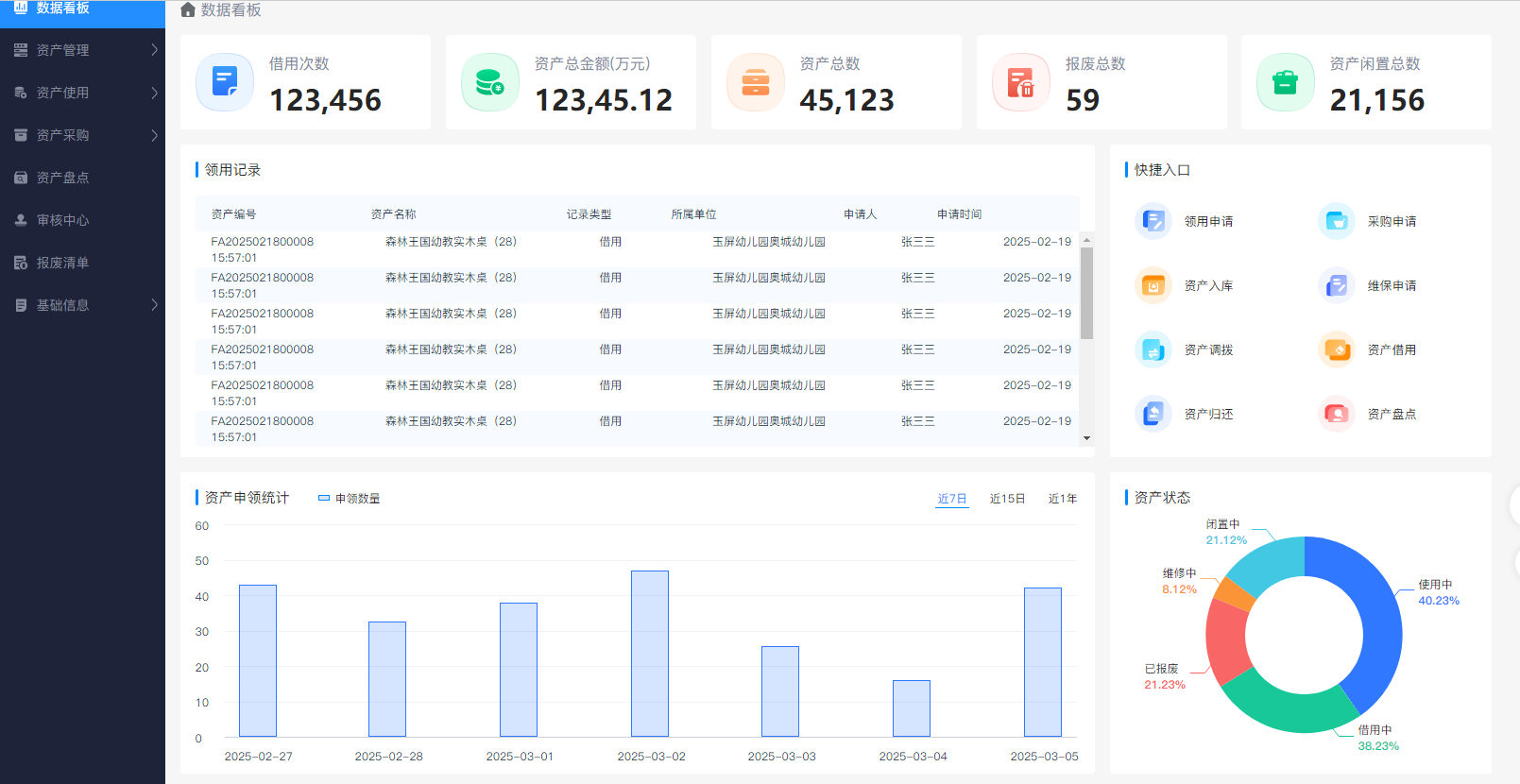The width and height of the screenshot is (1520, 784).
Task: Switch chart to 近7日 tab
Action: pos(952,499)
